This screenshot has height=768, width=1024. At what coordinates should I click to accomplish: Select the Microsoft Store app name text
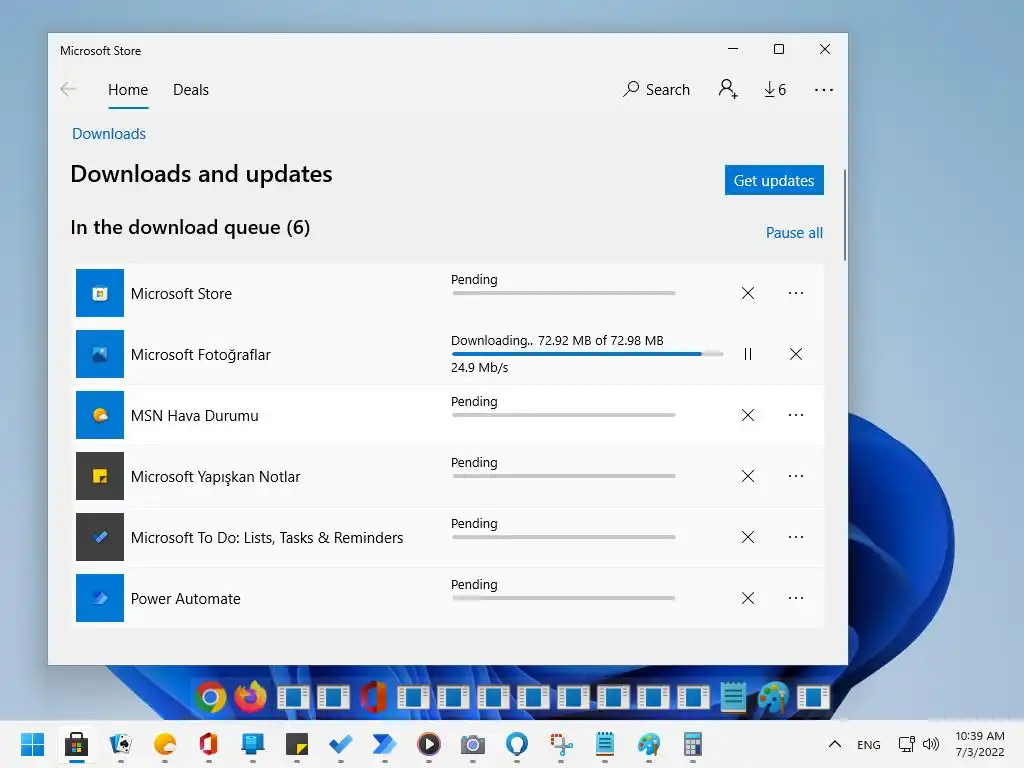[181, 294]
